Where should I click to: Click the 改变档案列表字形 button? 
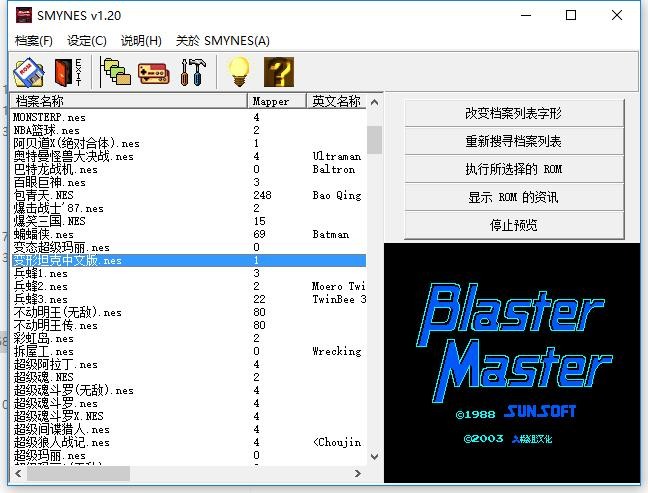(x=514, y=113)
